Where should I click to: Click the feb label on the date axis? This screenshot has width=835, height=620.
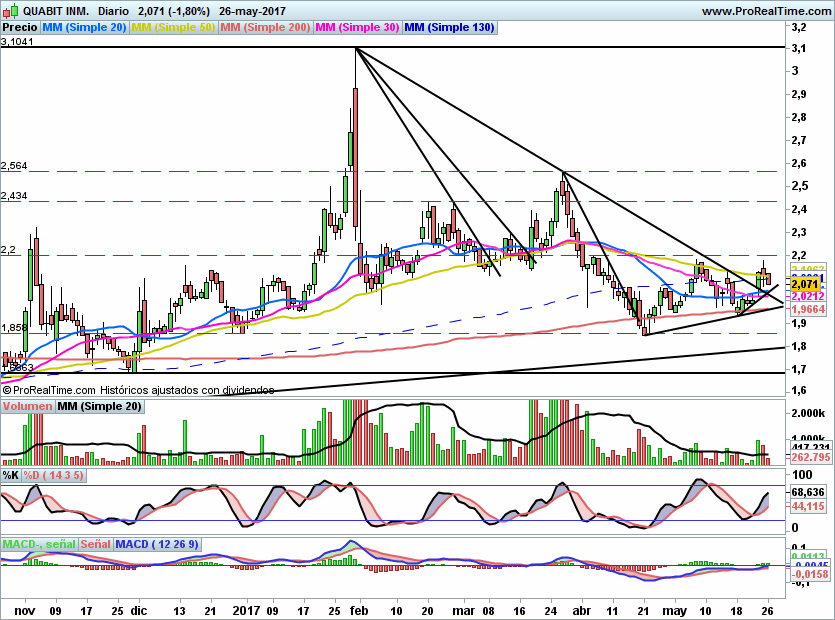click(x=359, y=610)
